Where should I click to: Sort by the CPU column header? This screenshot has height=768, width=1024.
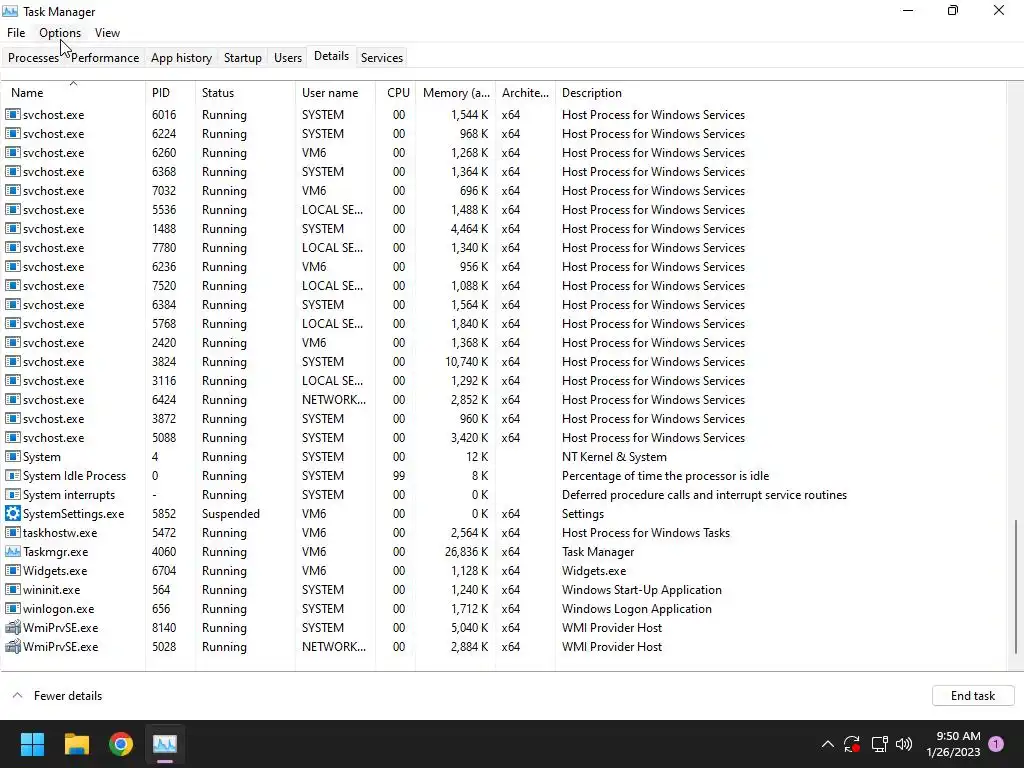click(x=396, y=93)
